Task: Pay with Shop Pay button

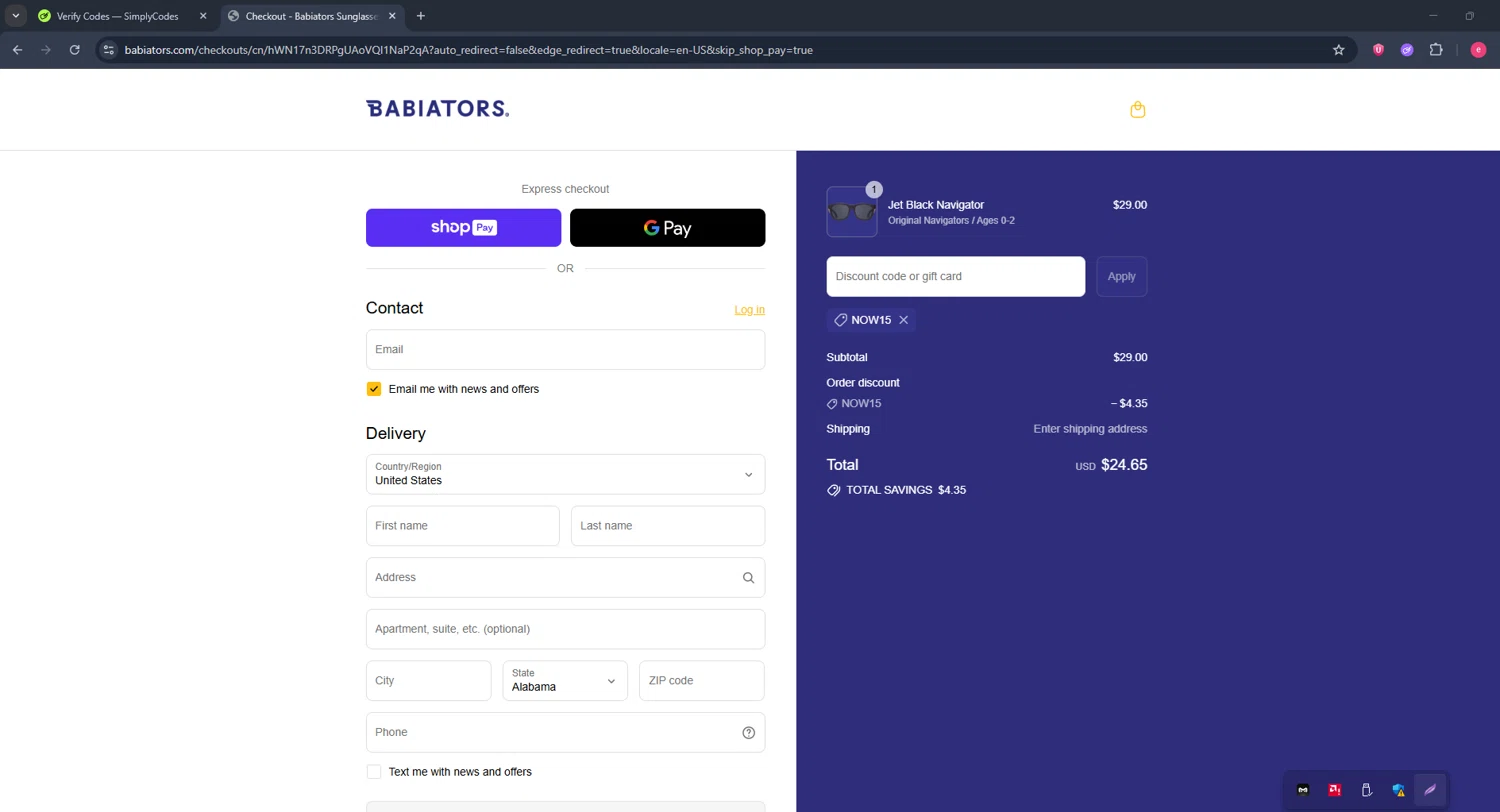Action: [x=463, y=228]
